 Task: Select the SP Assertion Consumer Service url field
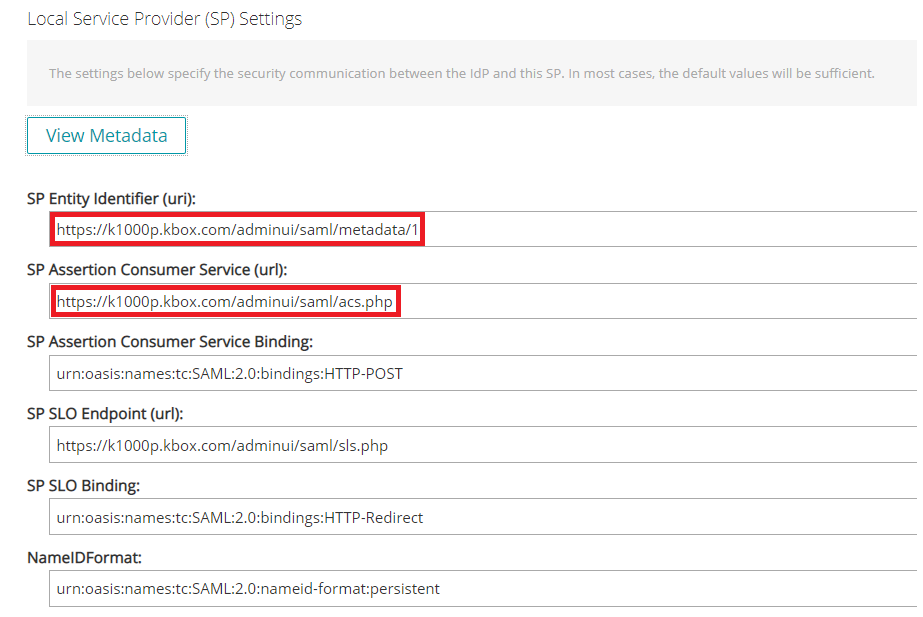483,301
